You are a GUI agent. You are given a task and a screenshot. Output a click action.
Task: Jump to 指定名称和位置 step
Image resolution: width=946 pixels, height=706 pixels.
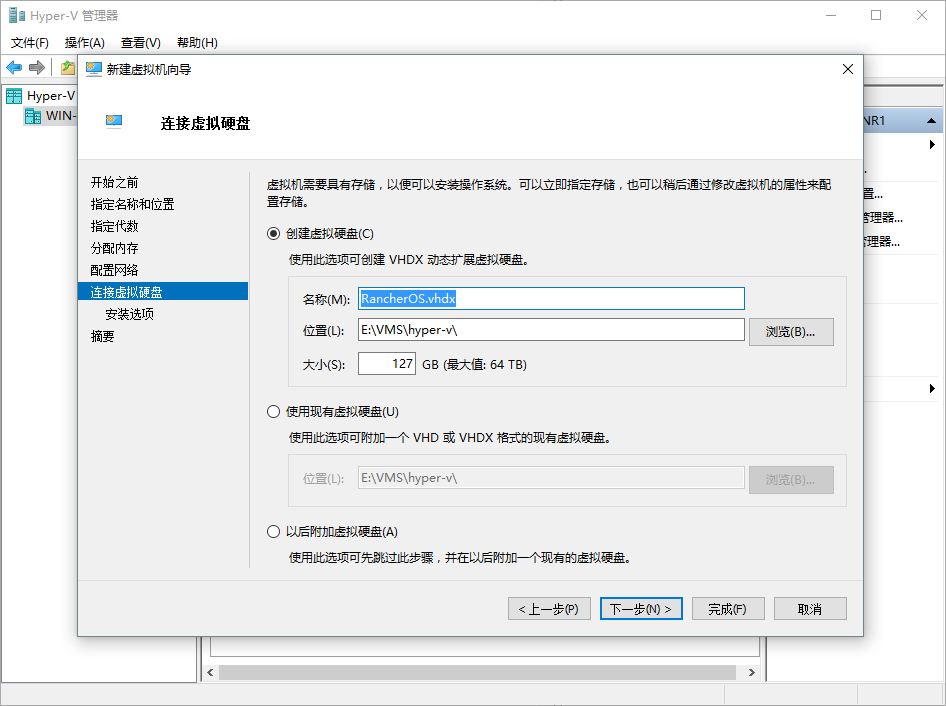[x=132, y=204]
